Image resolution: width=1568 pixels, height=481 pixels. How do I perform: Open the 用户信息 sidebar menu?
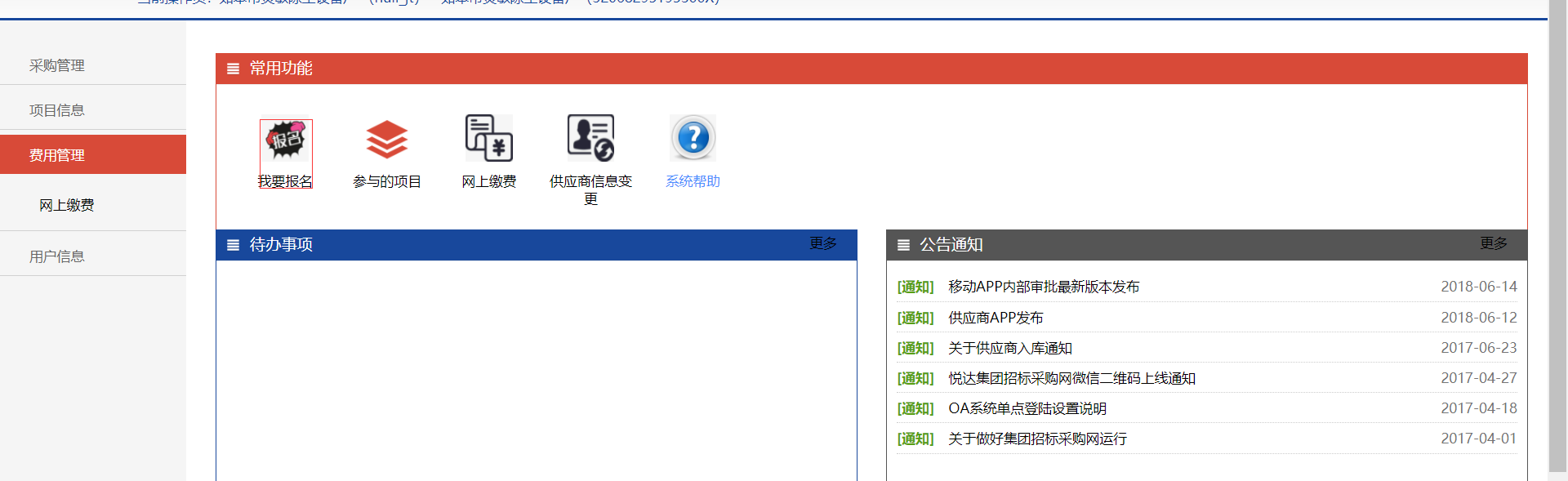[57, 256]
